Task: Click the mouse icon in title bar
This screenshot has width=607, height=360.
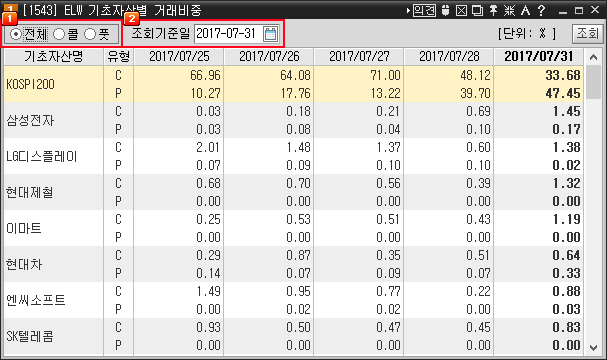Action: [x=445, y=10]
